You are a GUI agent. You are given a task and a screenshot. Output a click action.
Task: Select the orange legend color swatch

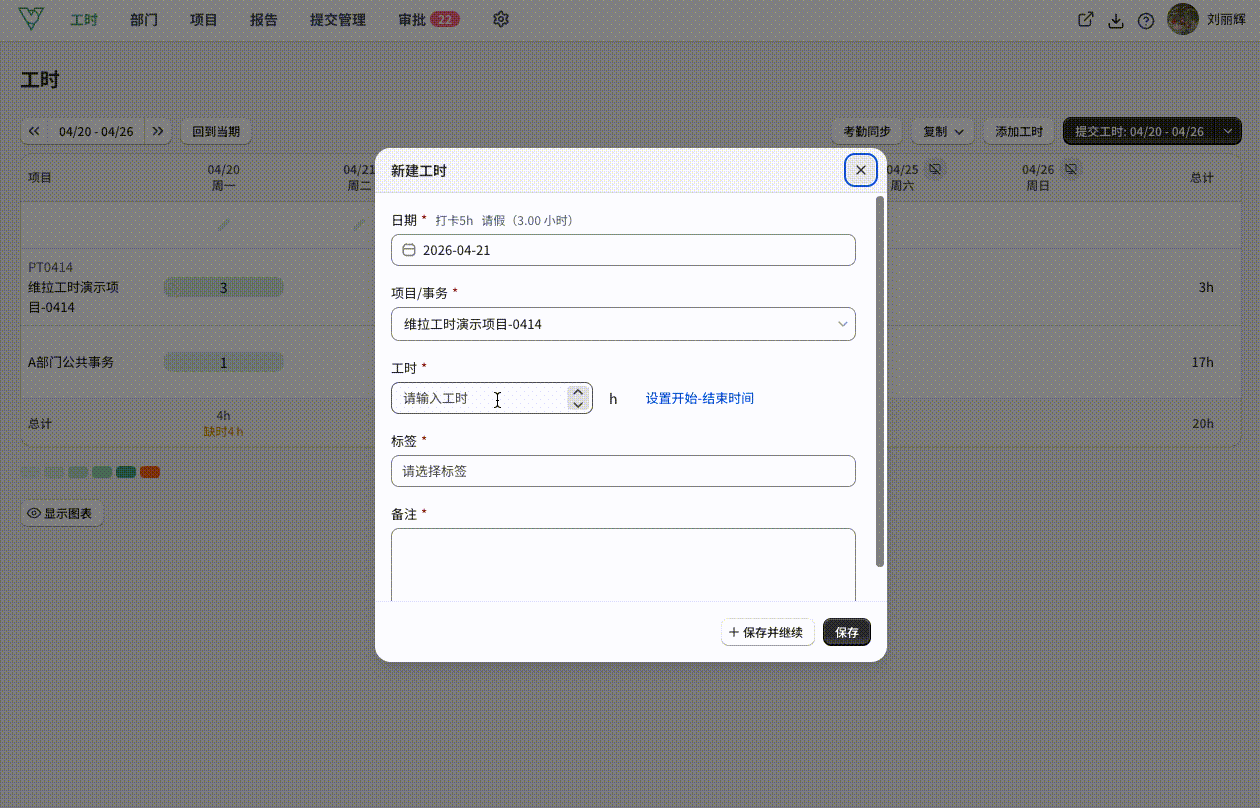coord(150,472)
